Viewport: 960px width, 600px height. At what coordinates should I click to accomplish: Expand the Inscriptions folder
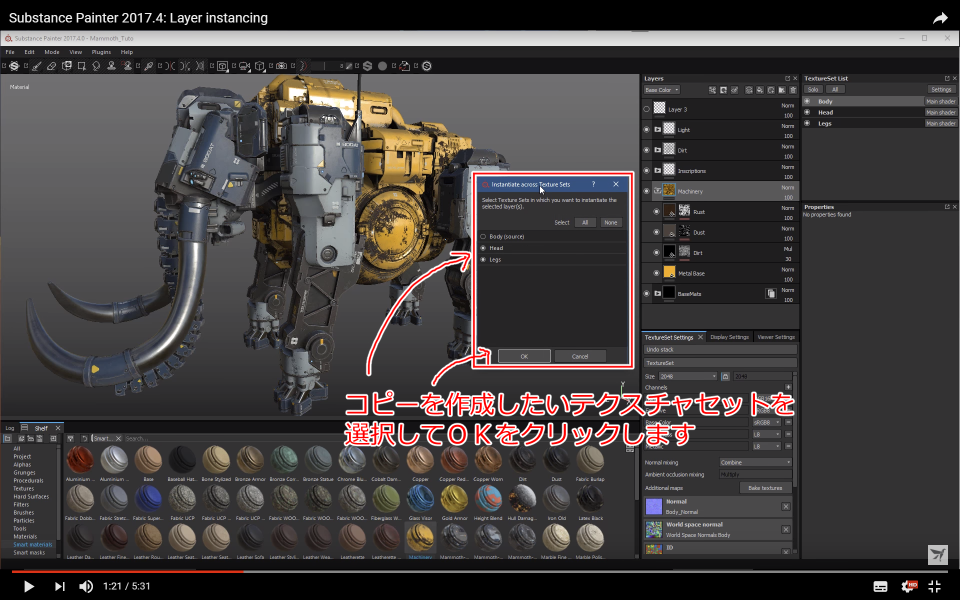click(x=658, y=171)
